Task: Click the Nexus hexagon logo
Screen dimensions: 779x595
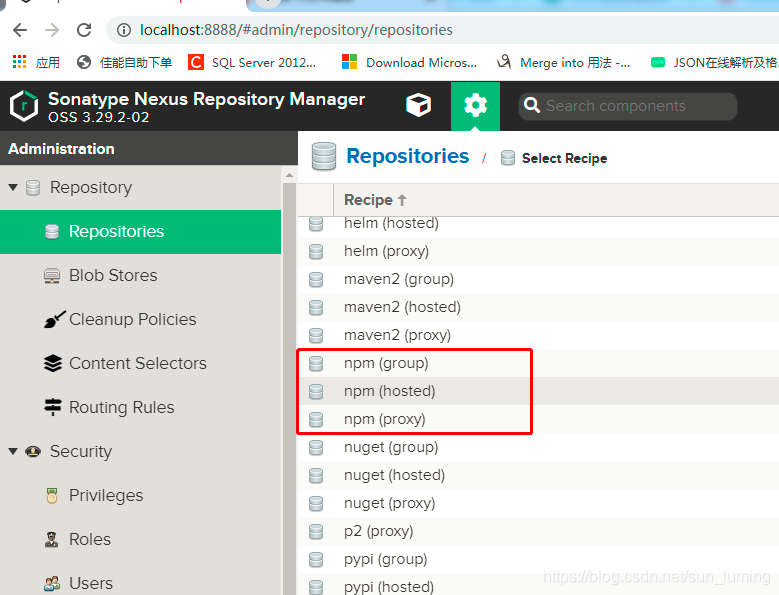Action: (24, 106)
